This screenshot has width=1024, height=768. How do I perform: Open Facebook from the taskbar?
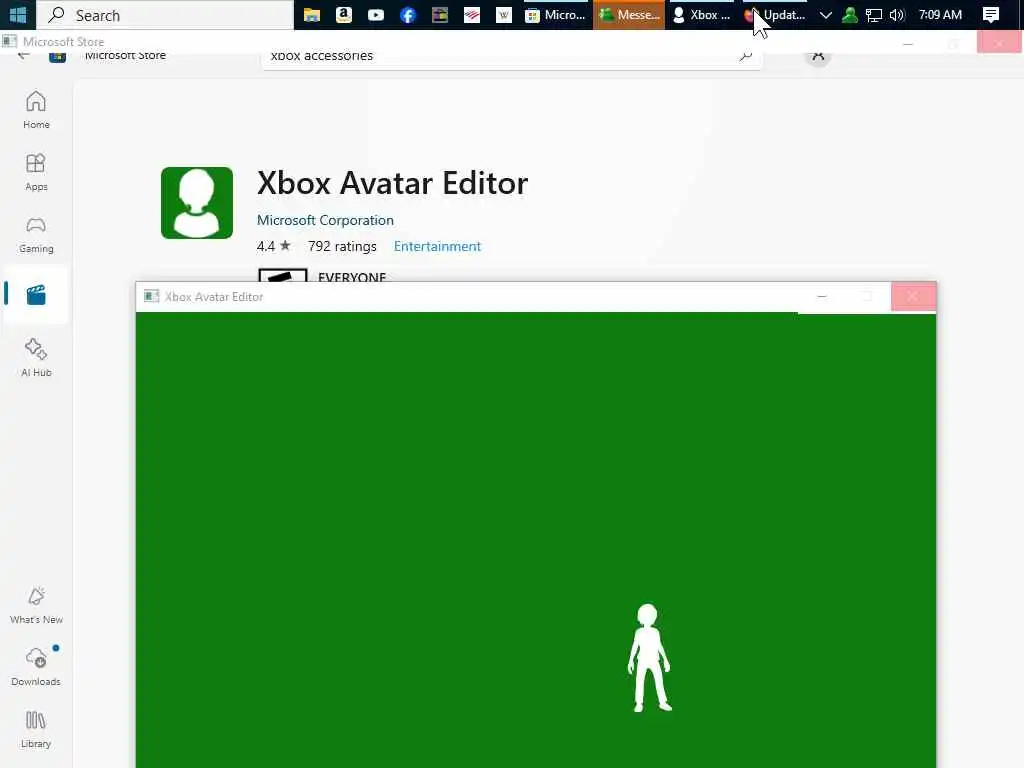click(408, 15)
